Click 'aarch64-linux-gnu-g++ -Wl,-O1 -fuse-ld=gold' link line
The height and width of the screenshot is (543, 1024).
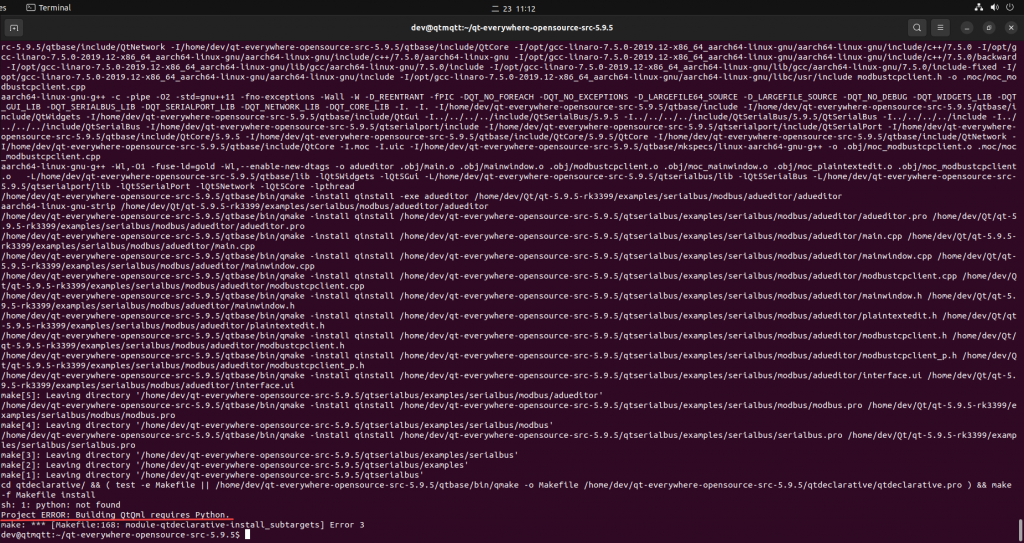pos(508,176)
